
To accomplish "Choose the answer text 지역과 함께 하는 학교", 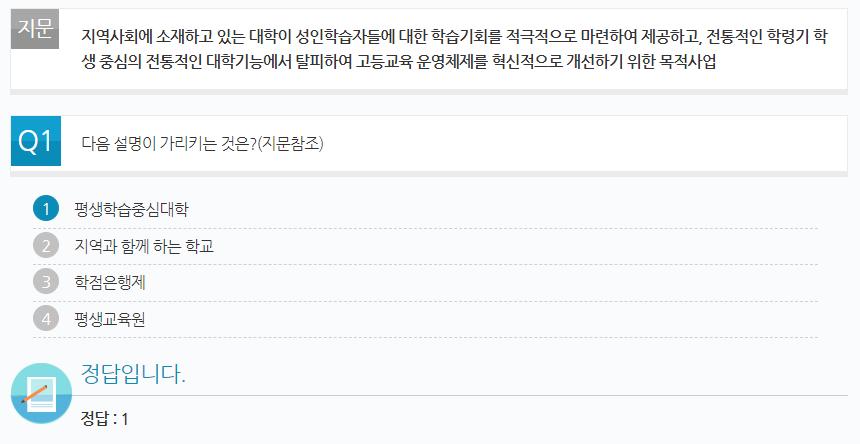I will point(144,246).
